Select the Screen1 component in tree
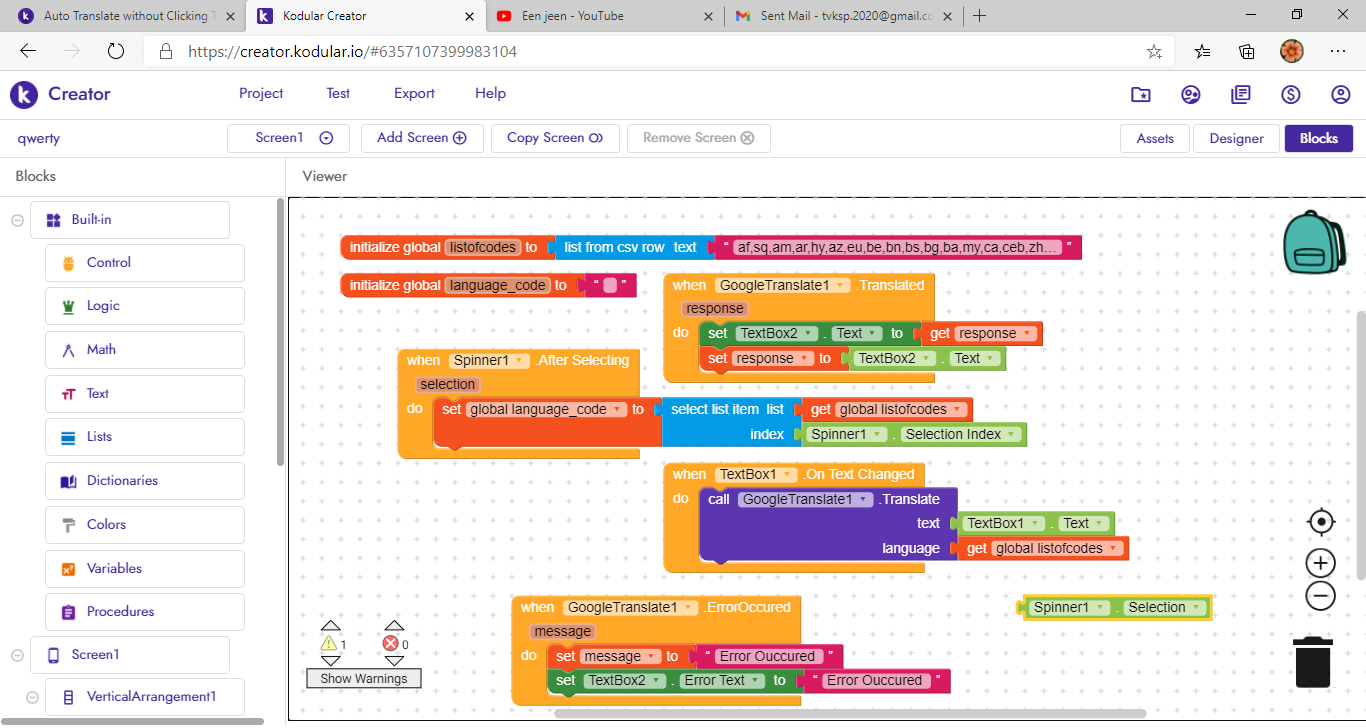The image size is (1366, 728). click(x=130, y=655)
